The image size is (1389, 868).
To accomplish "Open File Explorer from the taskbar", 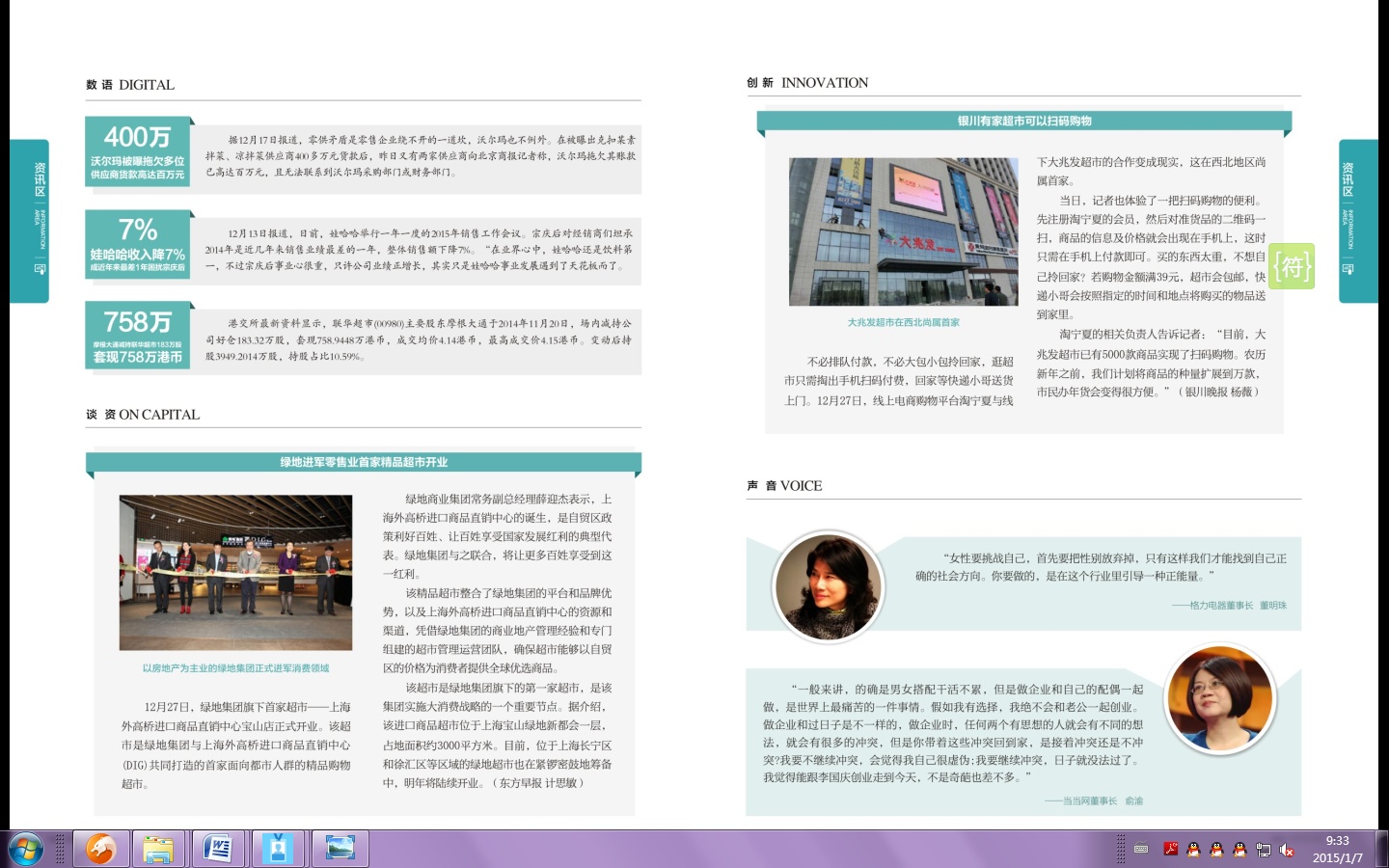I will (158, 849).
